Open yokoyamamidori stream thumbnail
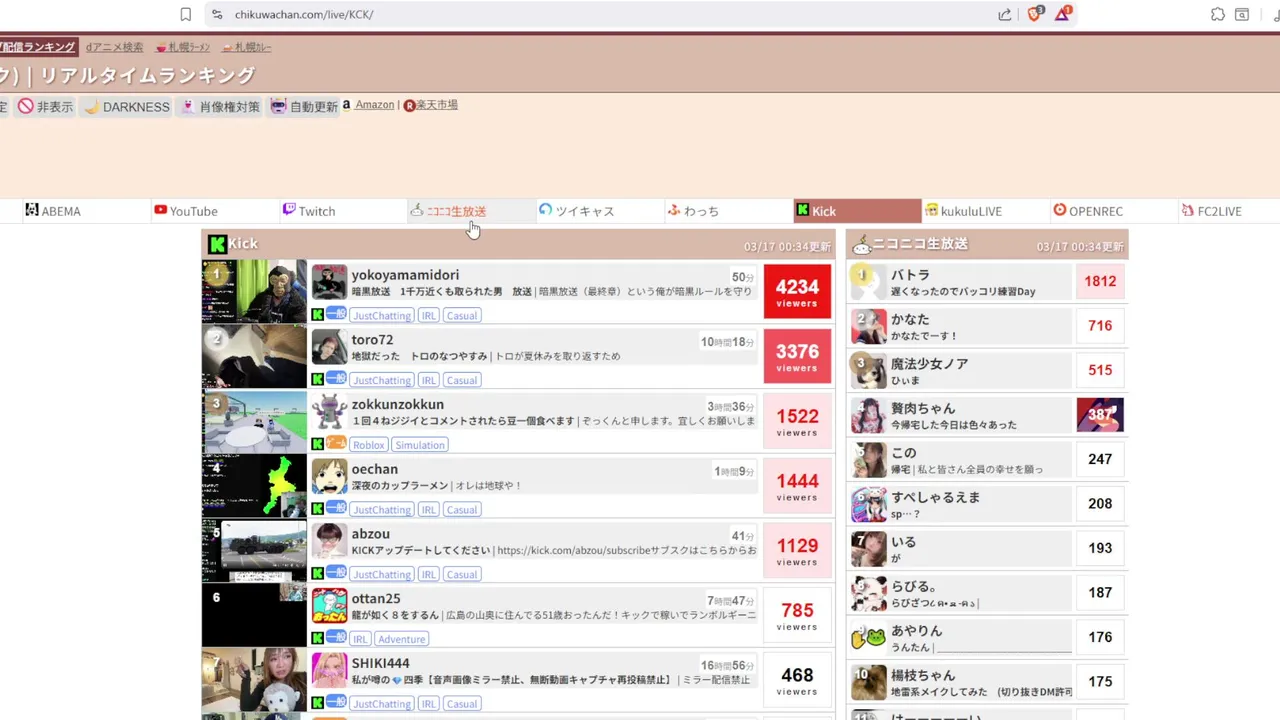Screen dimensions: 1280x720 [x=254, y=291]
